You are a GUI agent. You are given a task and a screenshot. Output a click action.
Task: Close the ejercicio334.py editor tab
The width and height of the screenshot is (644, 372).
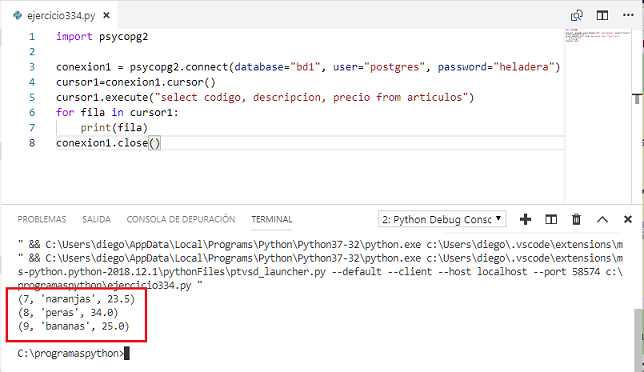click(106, 16)
